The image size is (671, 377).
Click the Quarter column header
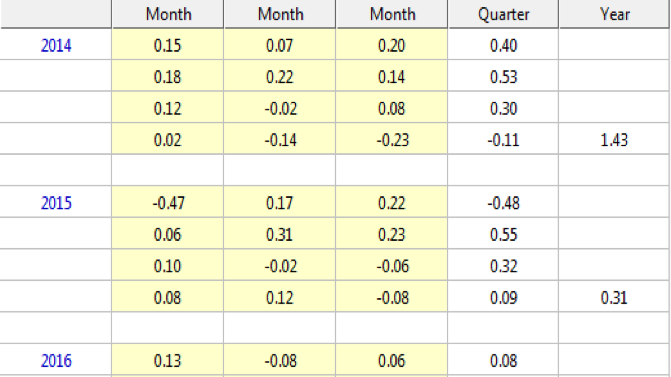point(503,14)
